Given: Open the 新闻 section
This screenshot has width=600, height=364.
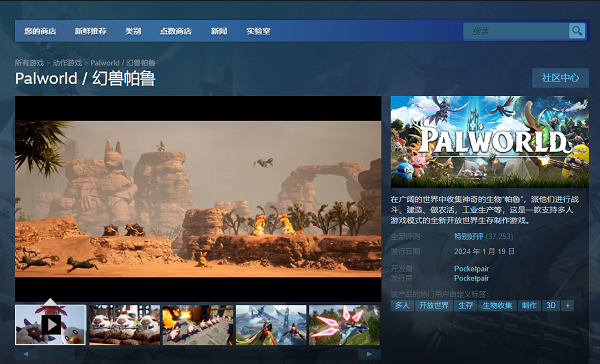Looking at the screenshot, I should pyautogui.click(x=219, y=31).
